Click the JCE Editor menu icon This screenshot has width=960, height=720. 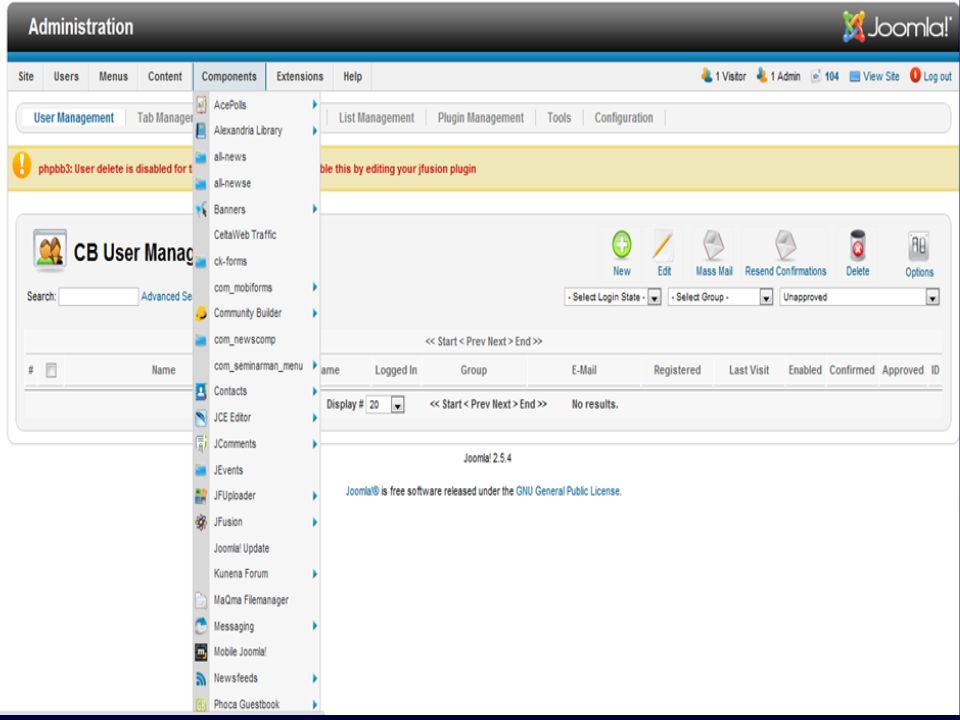(201, 418)
